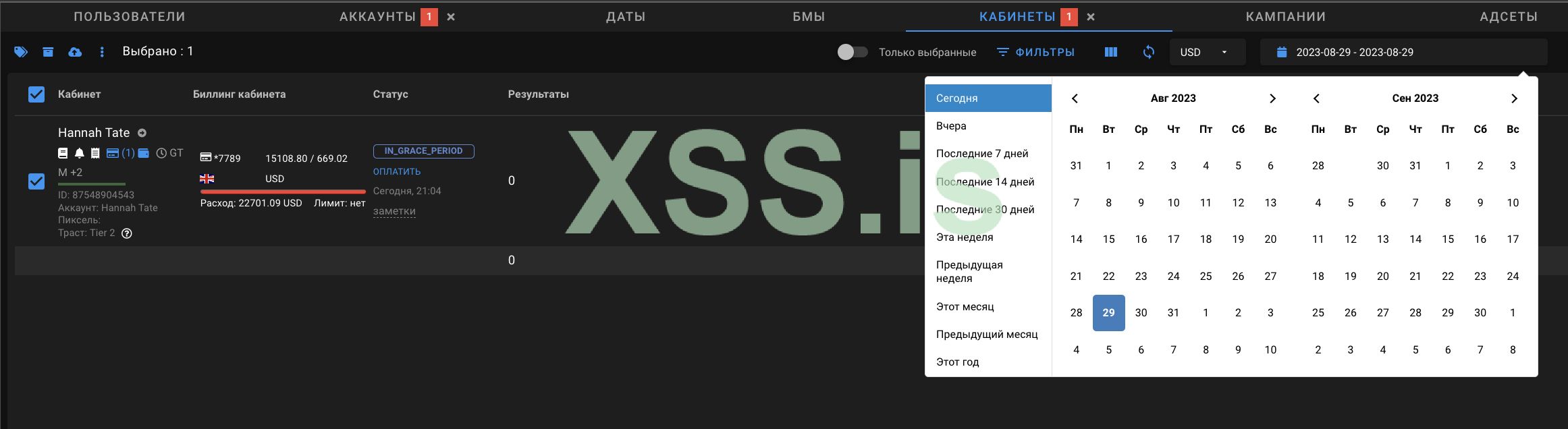Click the blue wallet icon
Screen dimensions: 1568x429
coord(143,153)
